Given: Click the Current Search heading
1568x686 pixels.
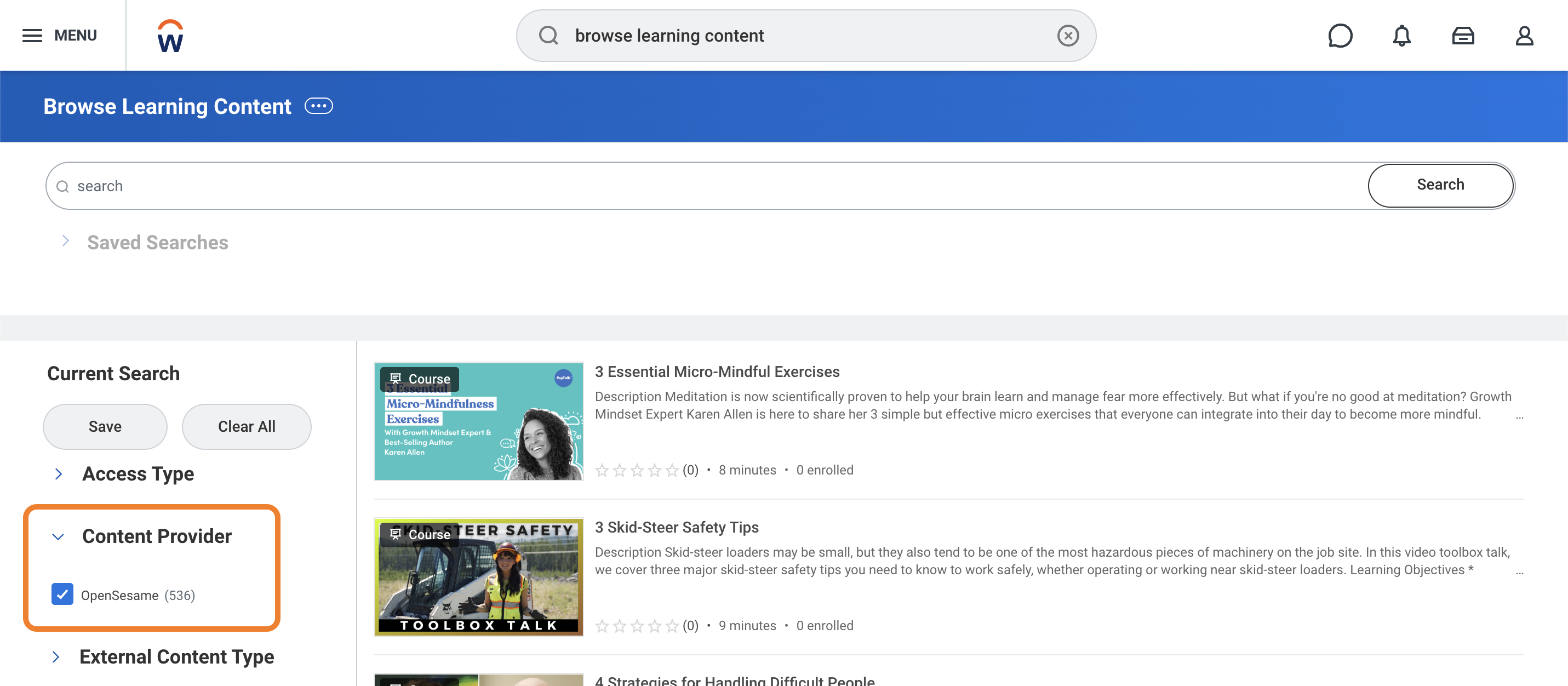Looking at the screenshot, I should [x=114, y=373].
